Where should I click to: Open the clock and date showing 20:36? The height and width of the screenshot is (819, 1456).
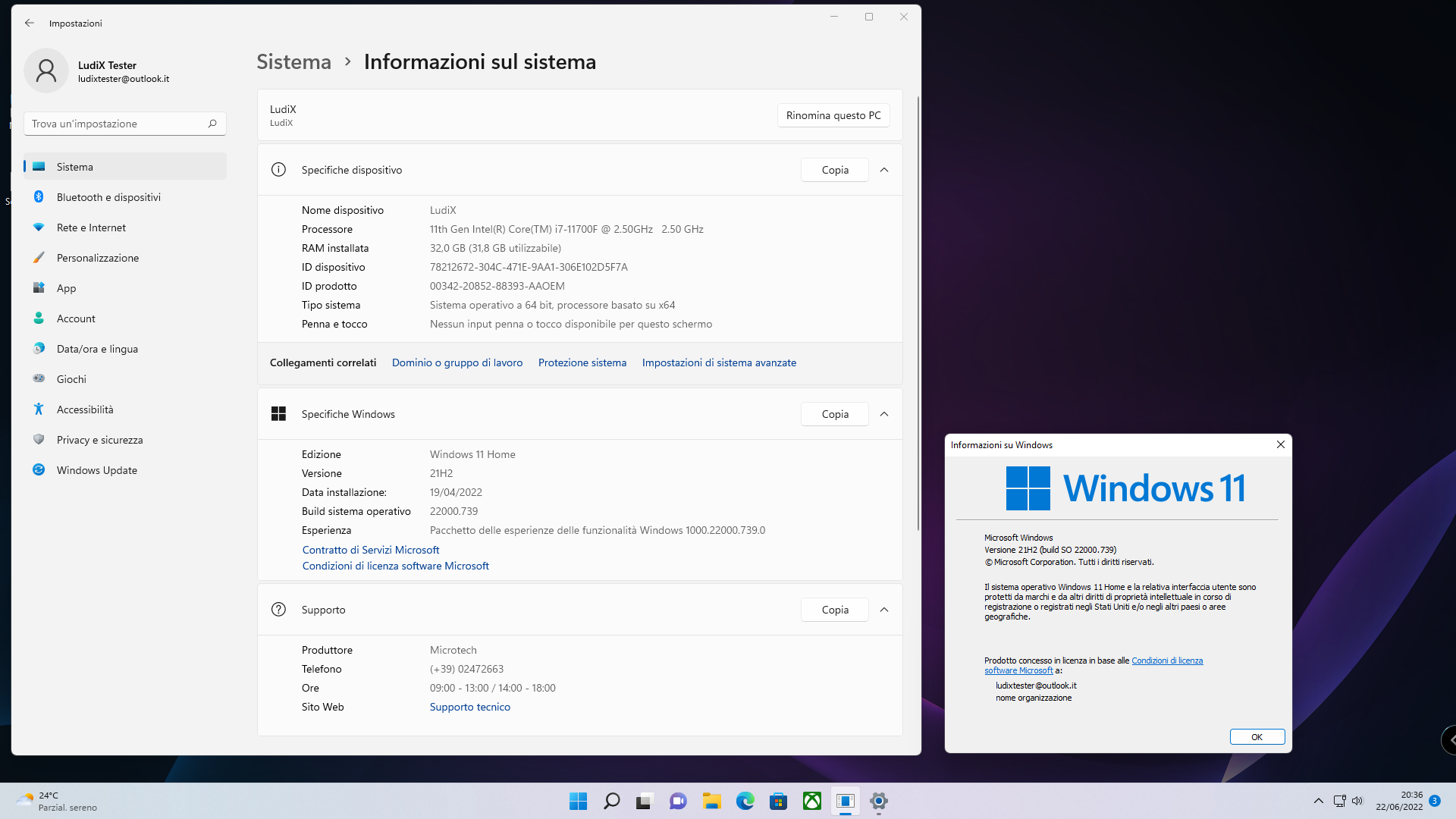1399,801
